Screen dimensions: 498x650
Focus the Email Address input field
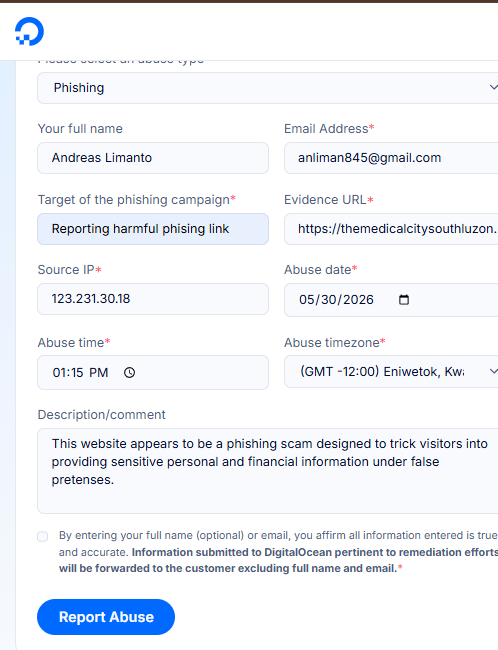(x=391, y=158)
